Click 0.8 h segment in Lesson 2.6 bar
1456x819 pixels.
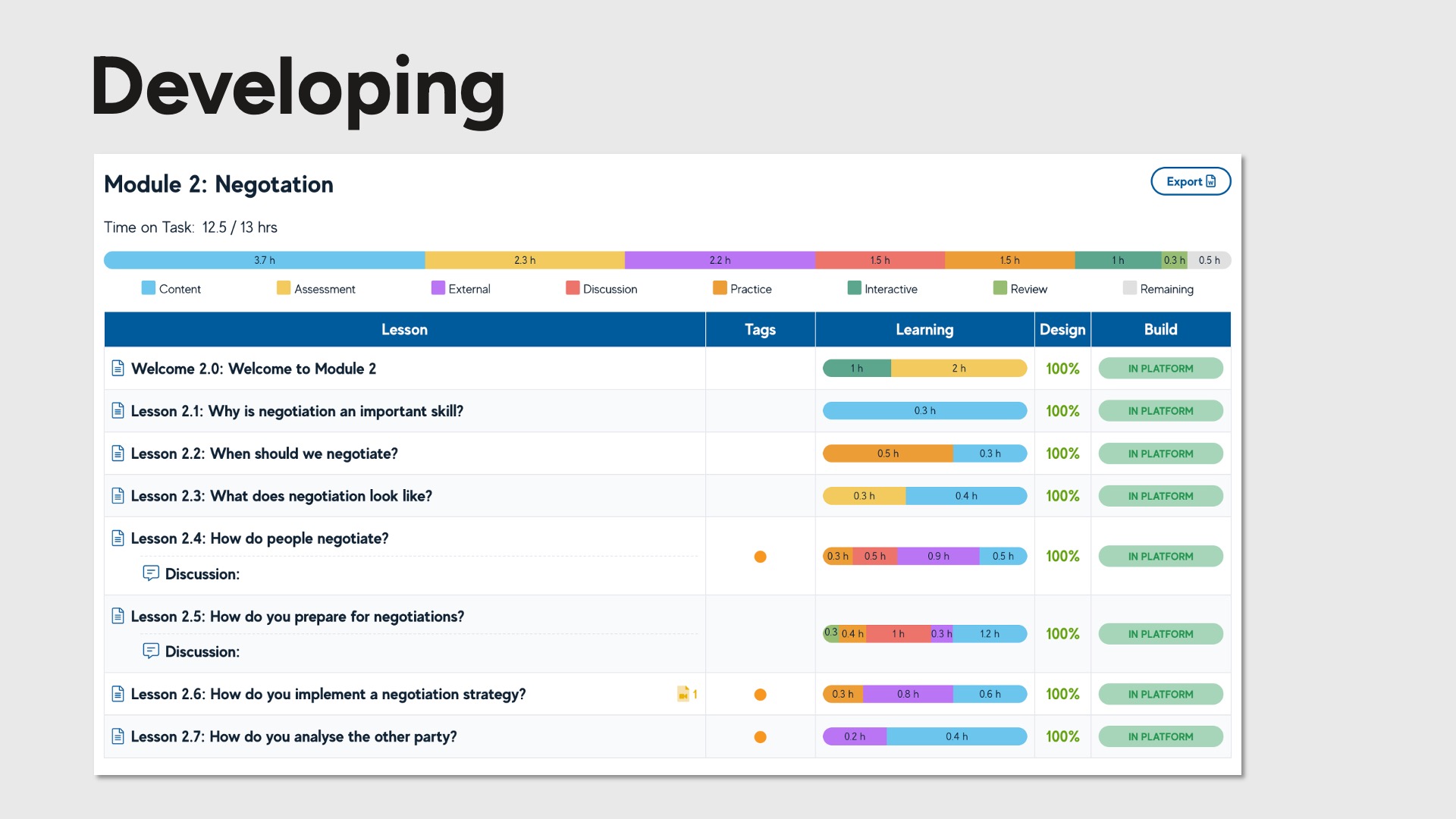[908, 694]
